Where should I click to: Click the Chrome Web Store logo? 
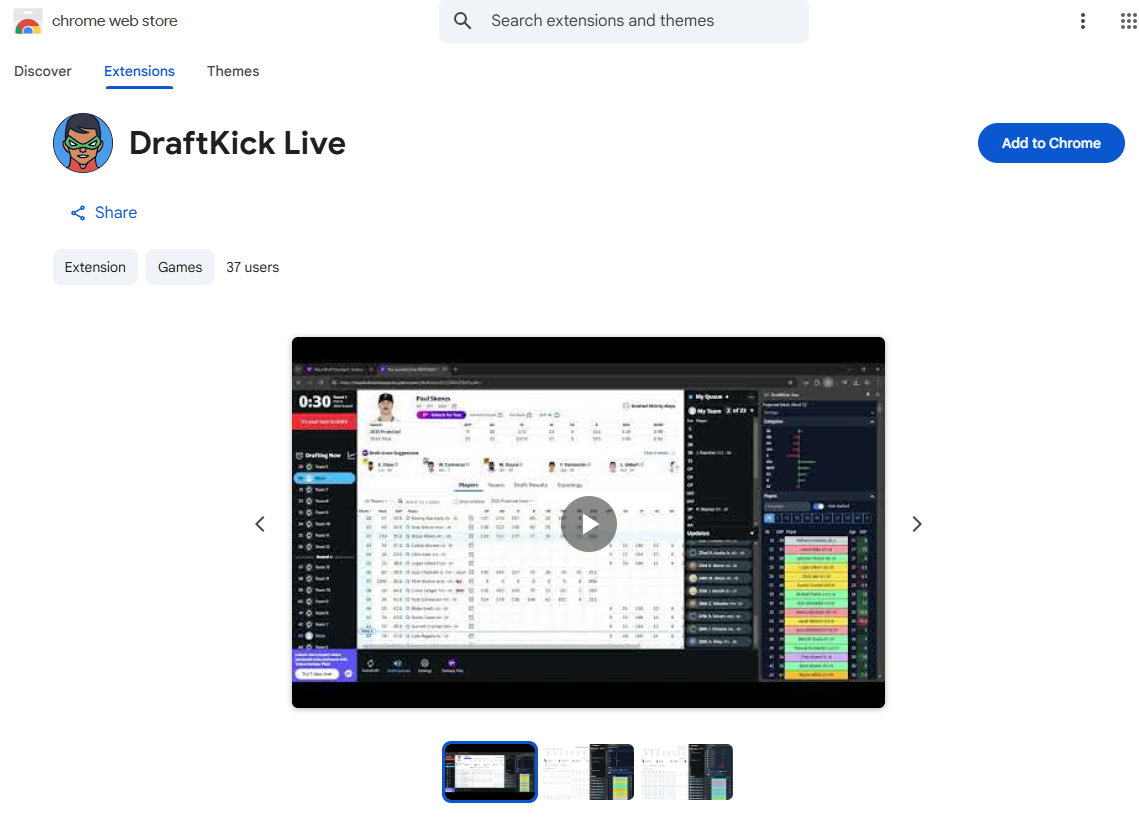pos(28,20)
